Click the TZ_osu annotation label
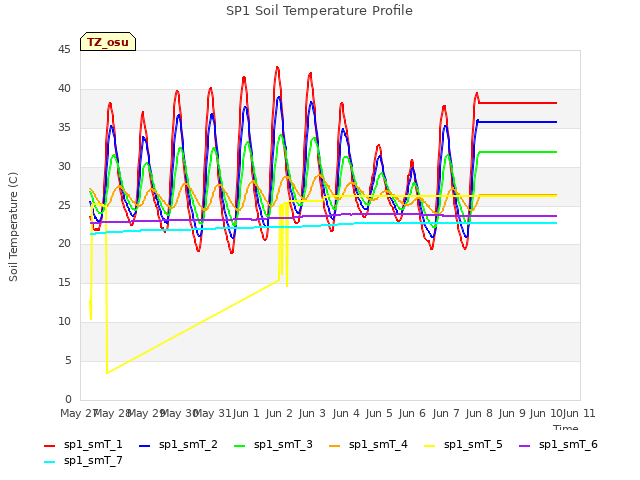Image resolution: width=640 pixels, height=480 pixels. click(108, 42)
